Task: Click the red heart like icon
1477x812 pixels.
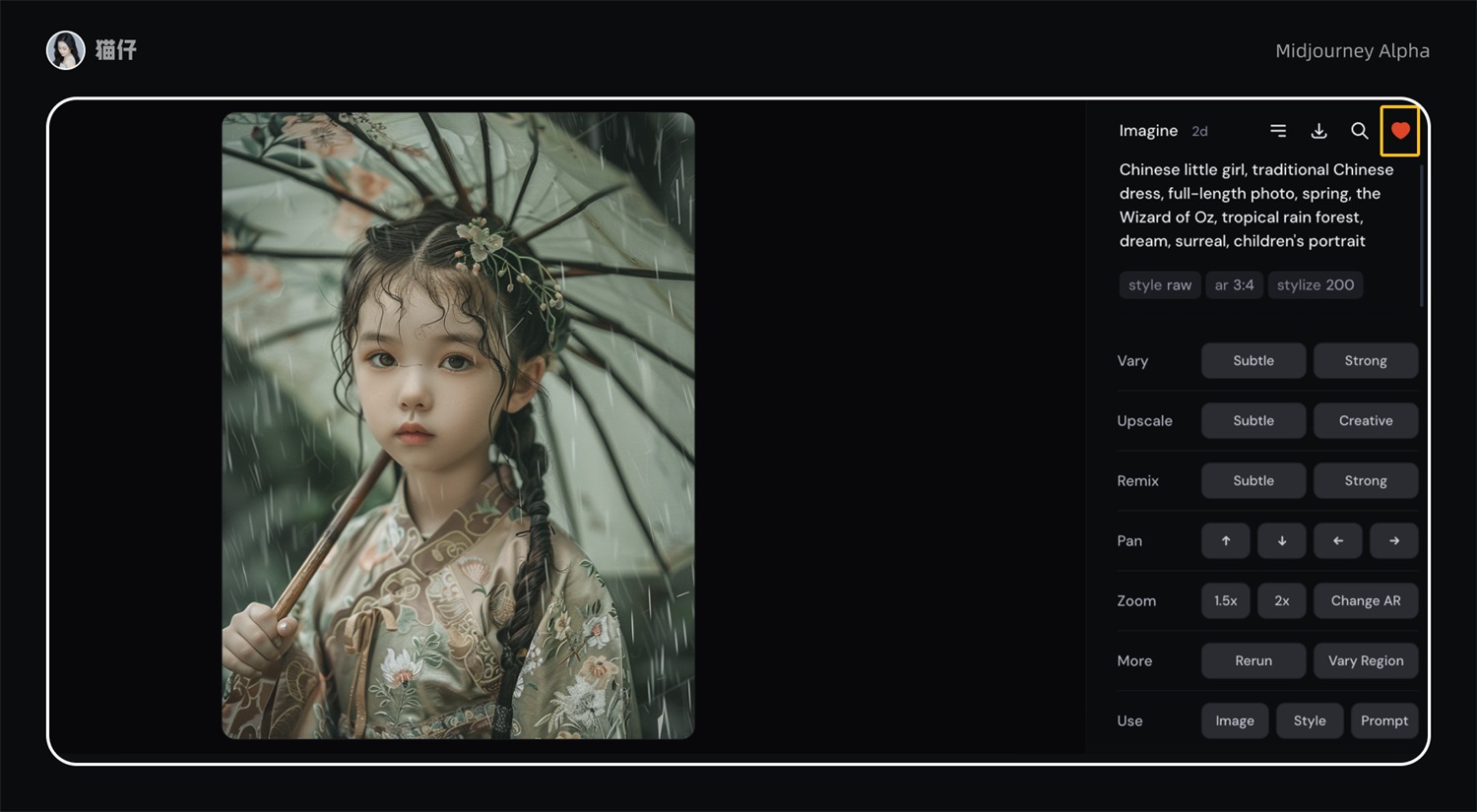Action: click(x=1399, y=131)
